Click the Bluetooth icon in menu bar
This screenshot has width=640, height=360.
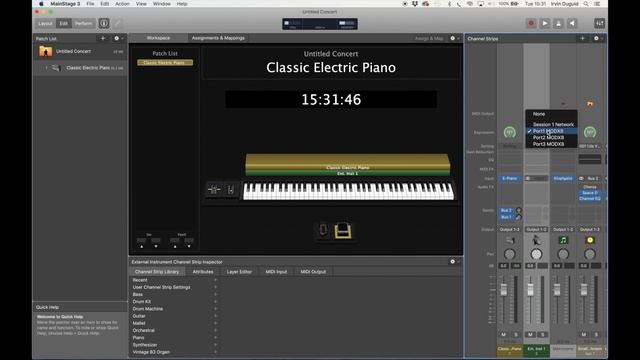point(449,4)
